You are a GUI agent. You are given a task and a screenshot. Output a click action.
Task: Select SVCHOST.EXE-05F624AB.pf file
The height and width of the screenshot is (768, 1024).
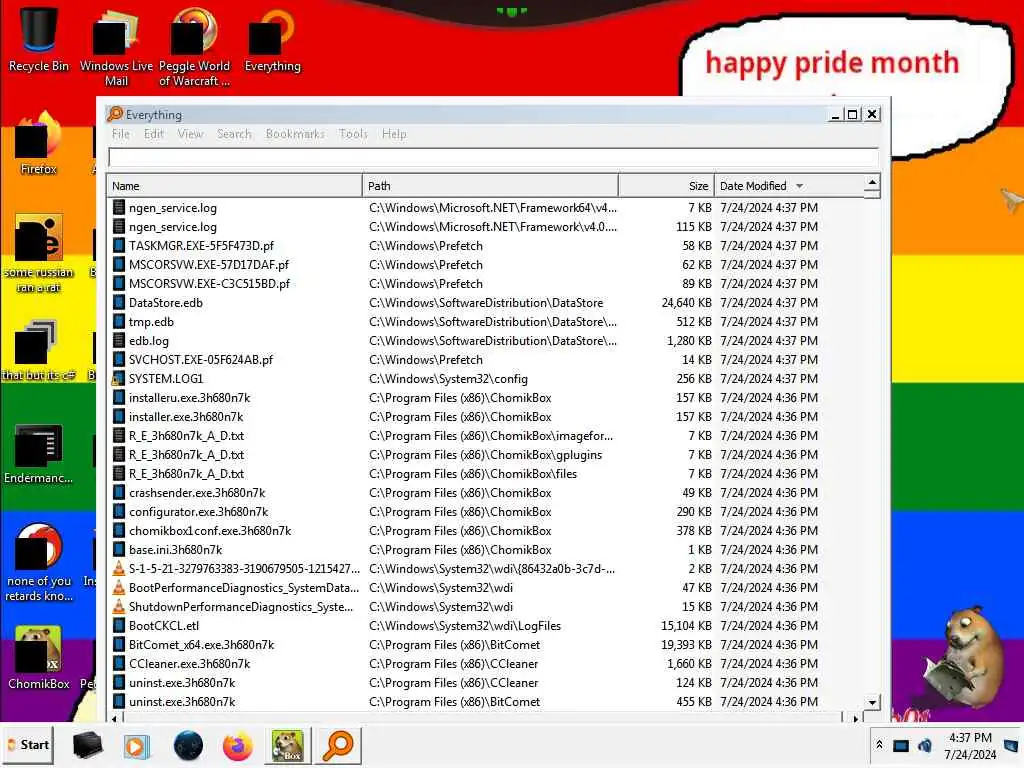(486, 359)
